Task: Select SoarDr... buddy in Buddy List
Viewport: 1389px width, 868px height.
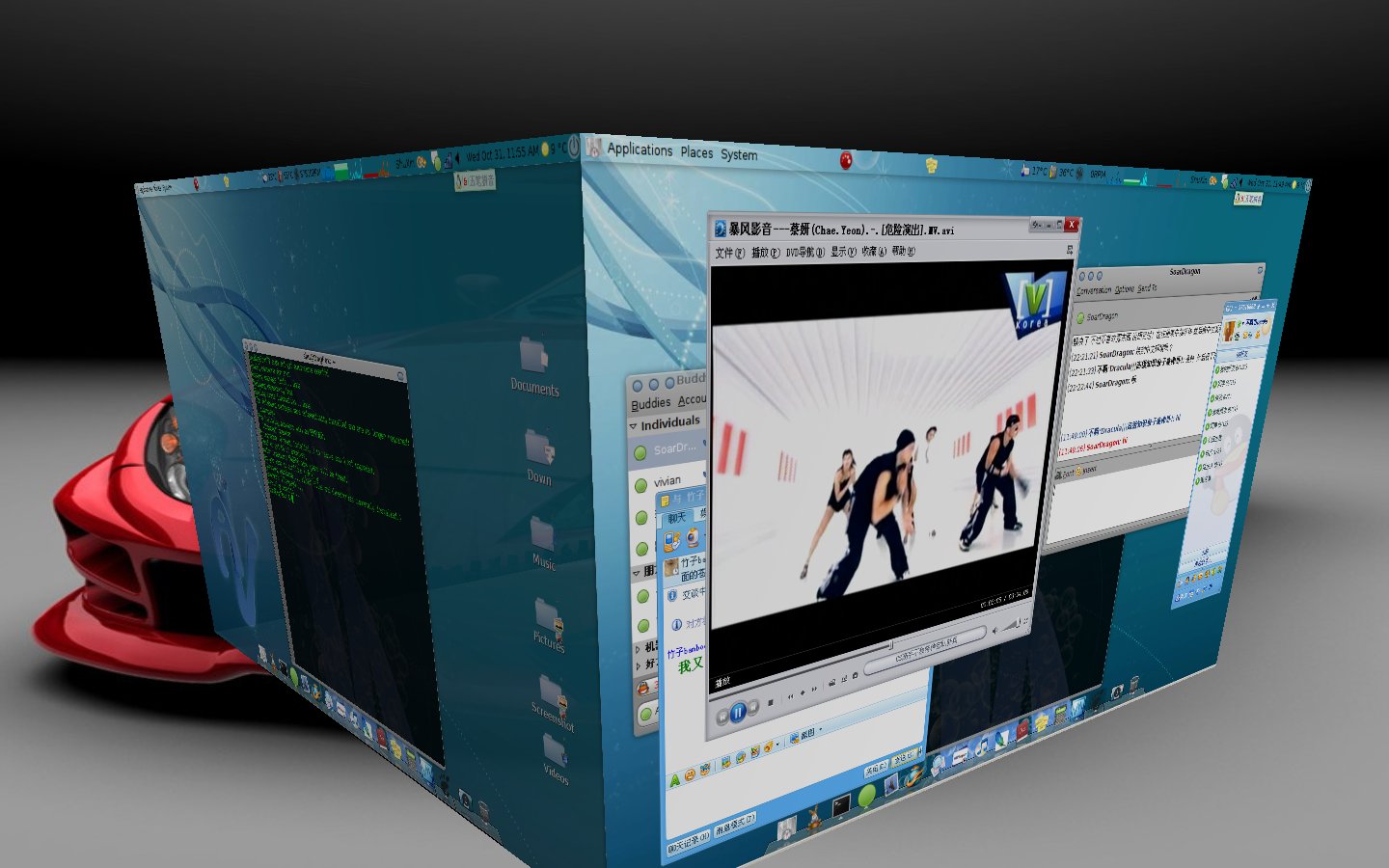Action: [668, 449]
